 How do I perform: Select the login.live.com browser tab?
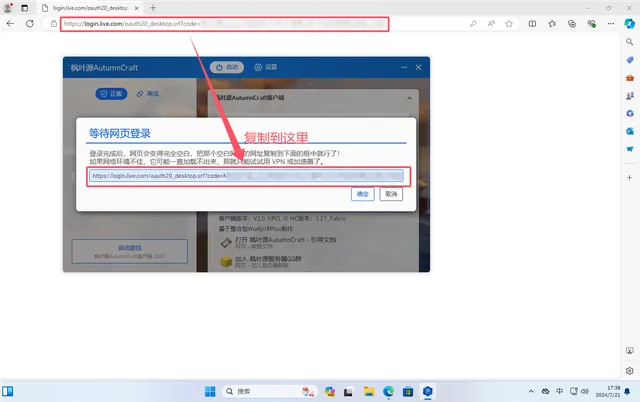click(91, 8)
